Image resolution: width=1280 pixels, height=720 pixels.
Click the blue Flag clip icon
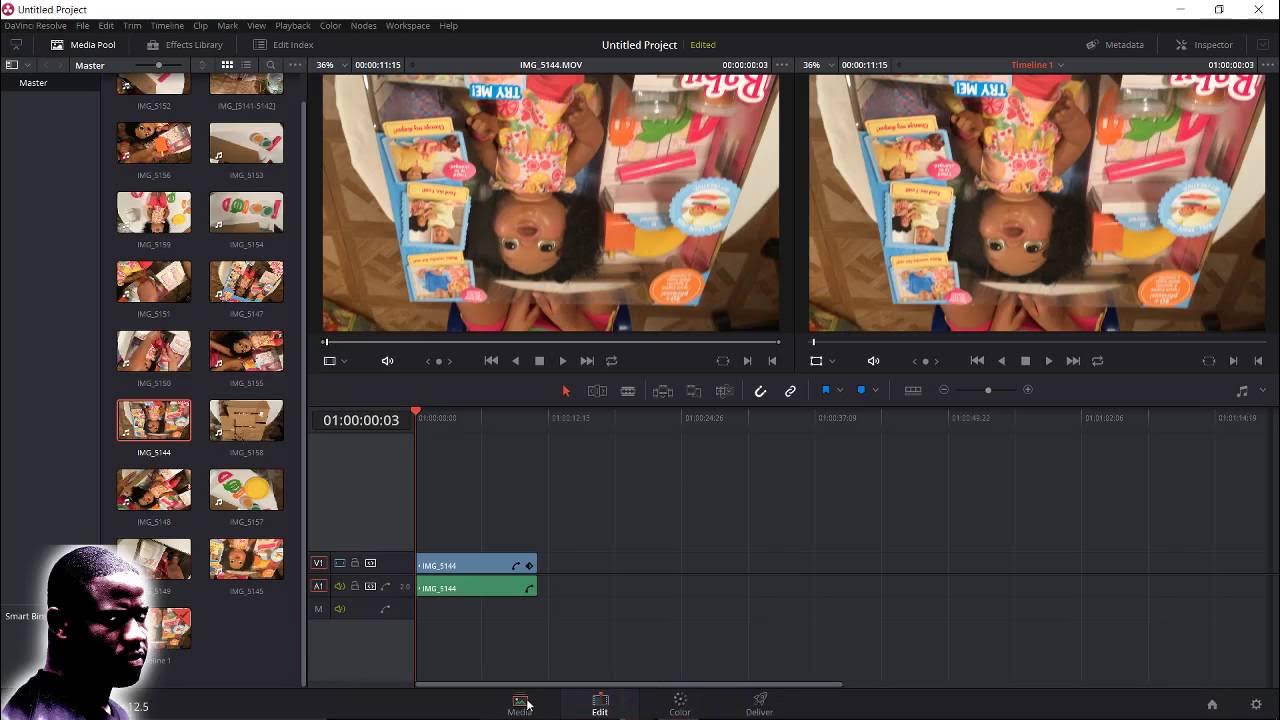tap(826, 390)
